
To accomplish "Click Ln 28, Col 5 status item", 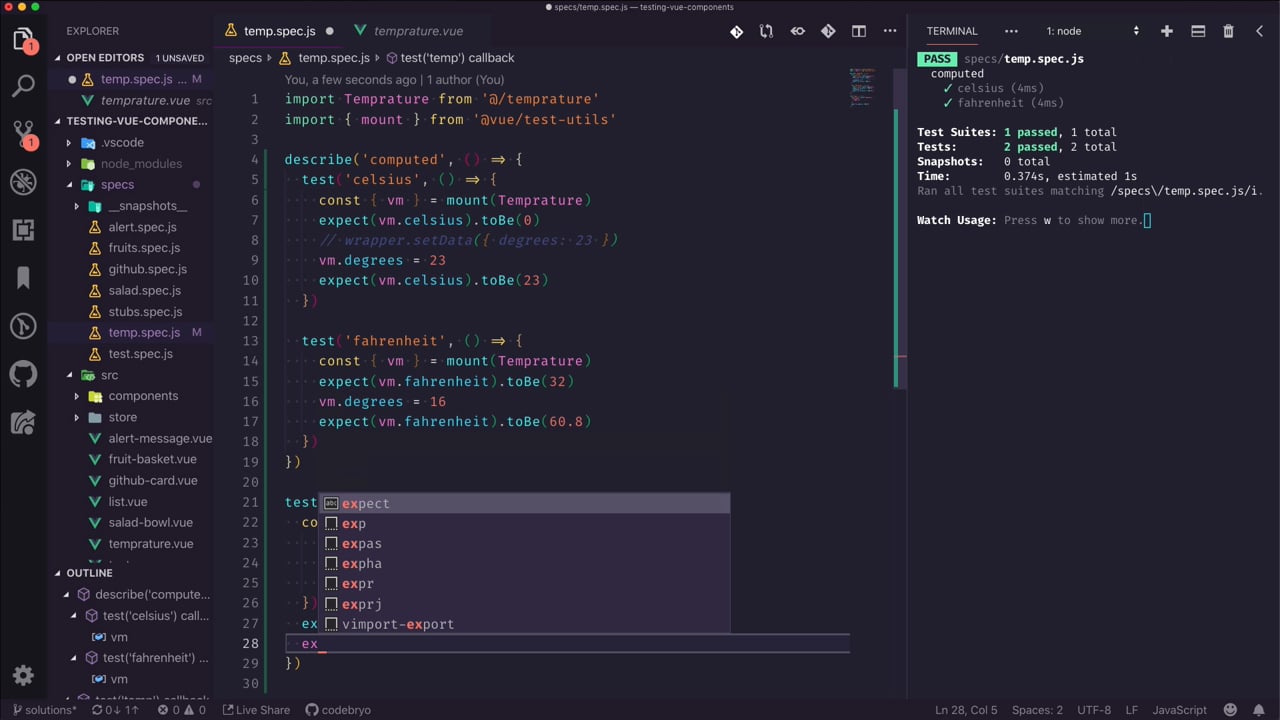I will tap(966, 710).
